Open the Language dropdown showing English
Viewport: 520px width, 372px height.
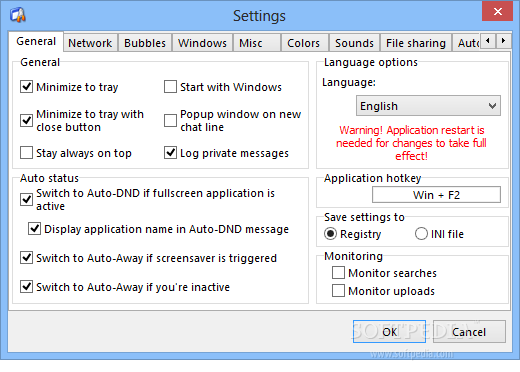pyautogui.click(x=428, y=106)
